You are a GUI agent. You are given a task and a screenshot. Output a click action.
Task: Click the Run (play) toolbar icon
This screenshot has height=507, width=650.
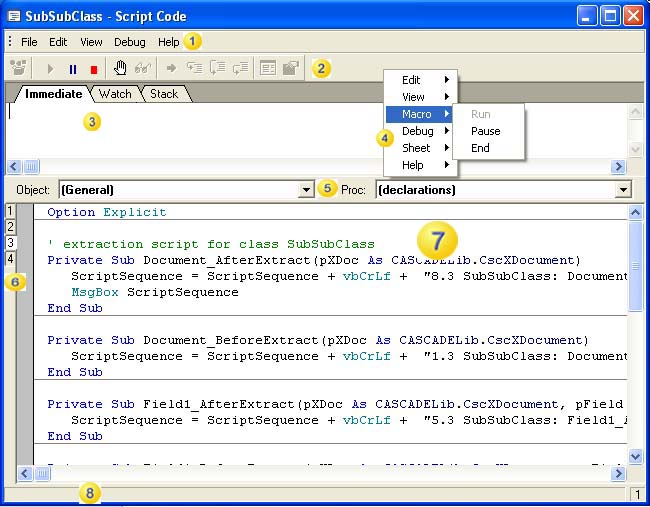[50, 68]
